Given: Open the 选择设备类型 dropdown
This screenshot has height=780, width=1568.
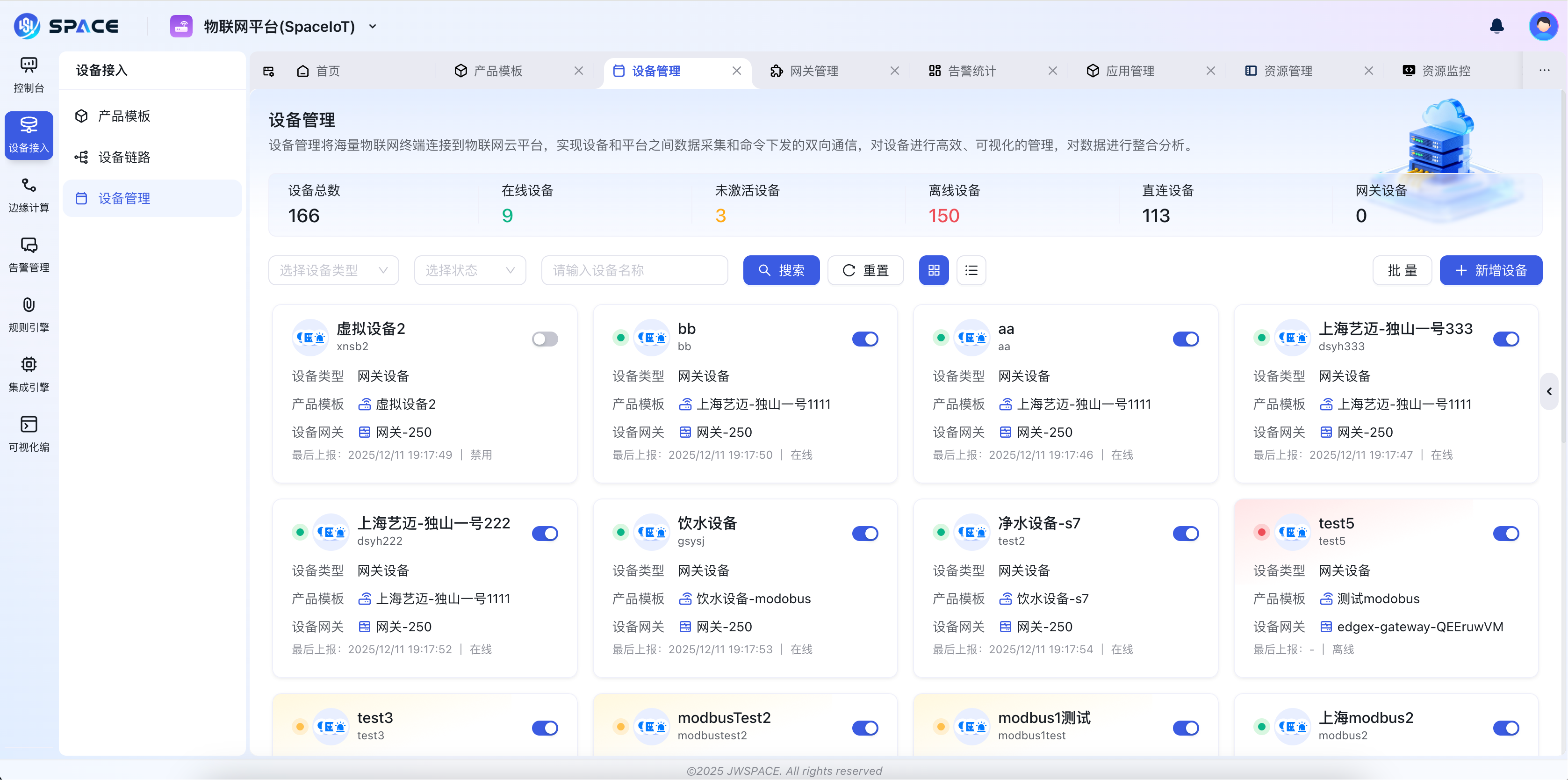Looking at the screenshot, I should point(333,270).
